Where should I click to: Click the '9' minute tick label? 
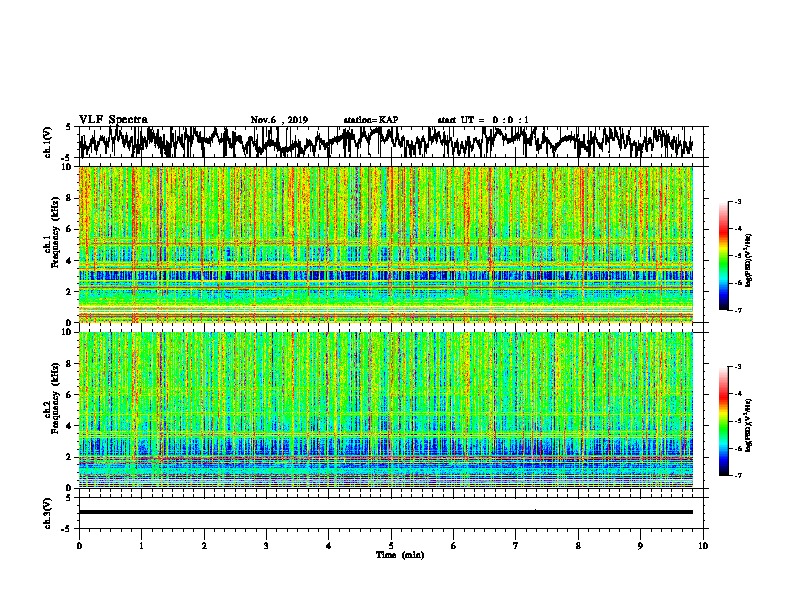point(640,546)
